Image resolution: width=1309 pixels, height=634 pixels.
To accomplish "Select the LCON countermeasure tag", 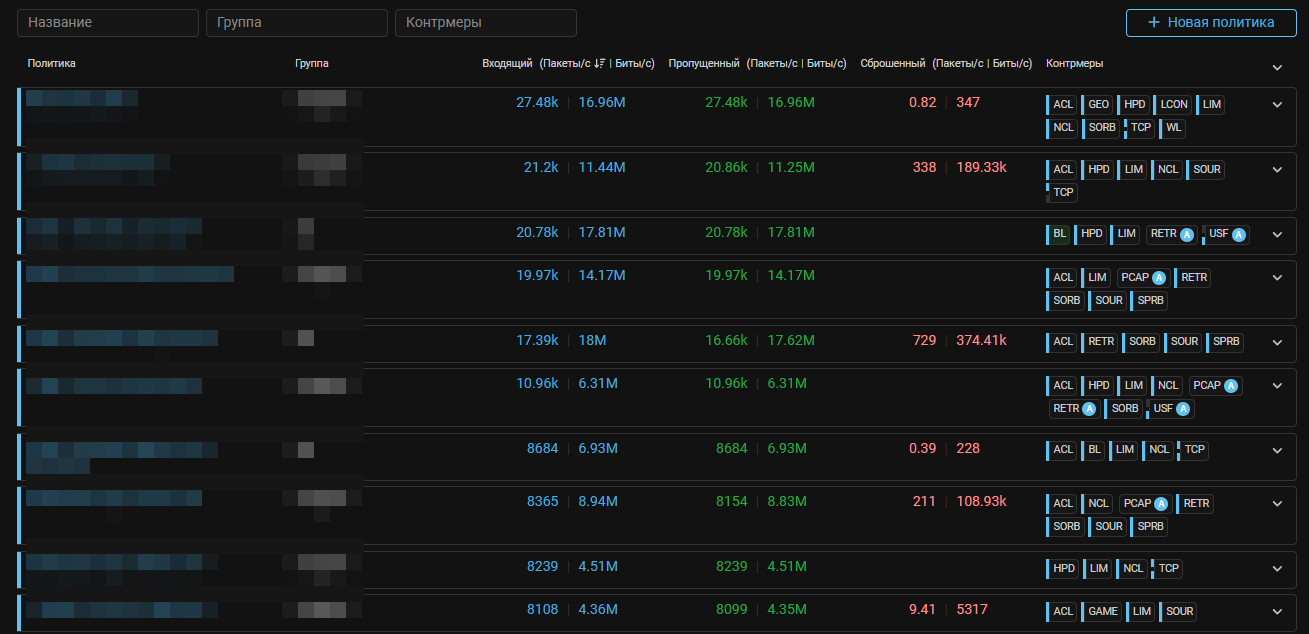I will click(x=1174, y=104).
